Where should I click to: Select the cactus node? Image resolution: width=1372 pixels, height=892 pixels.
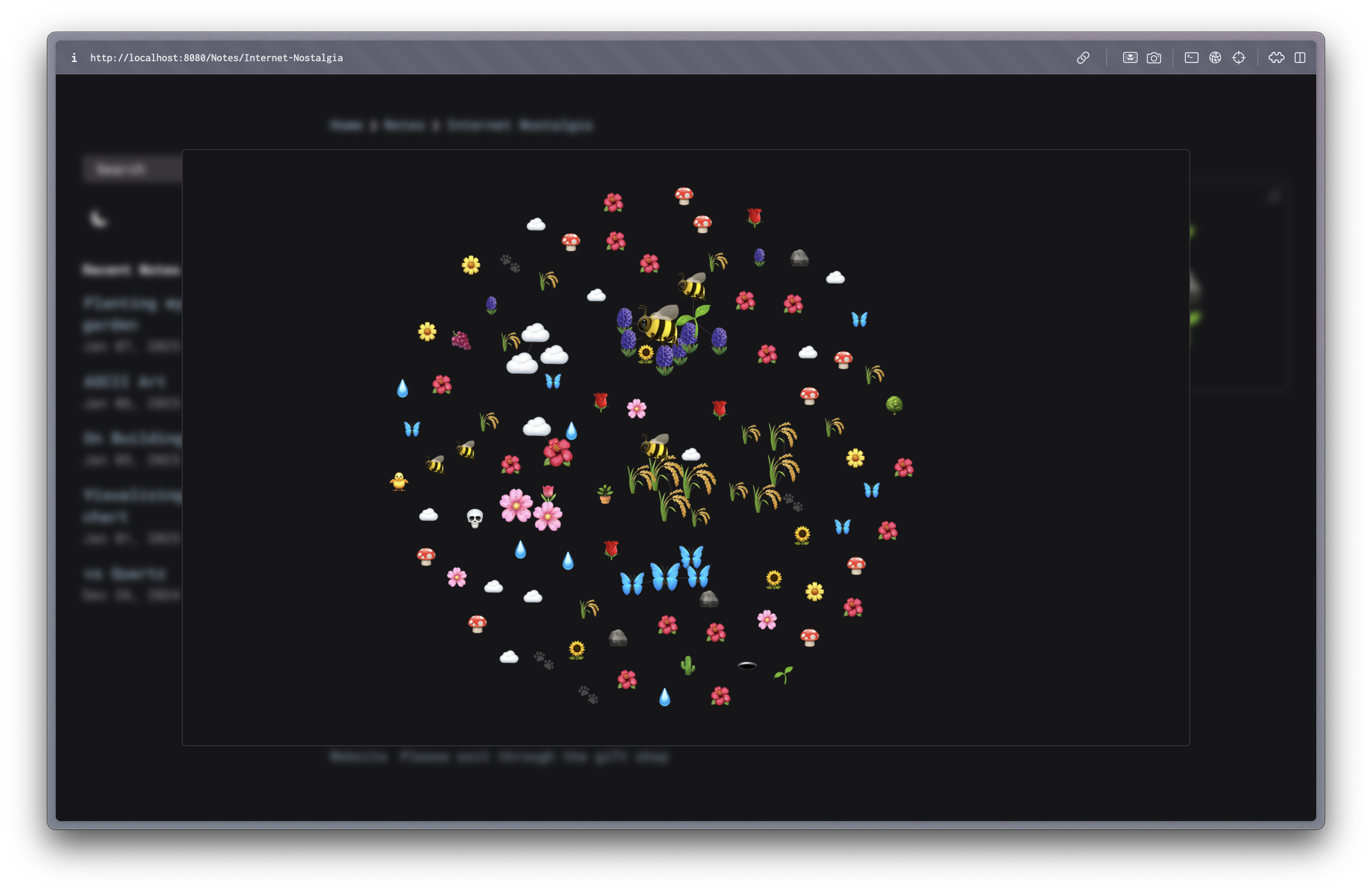click(687, 665)
